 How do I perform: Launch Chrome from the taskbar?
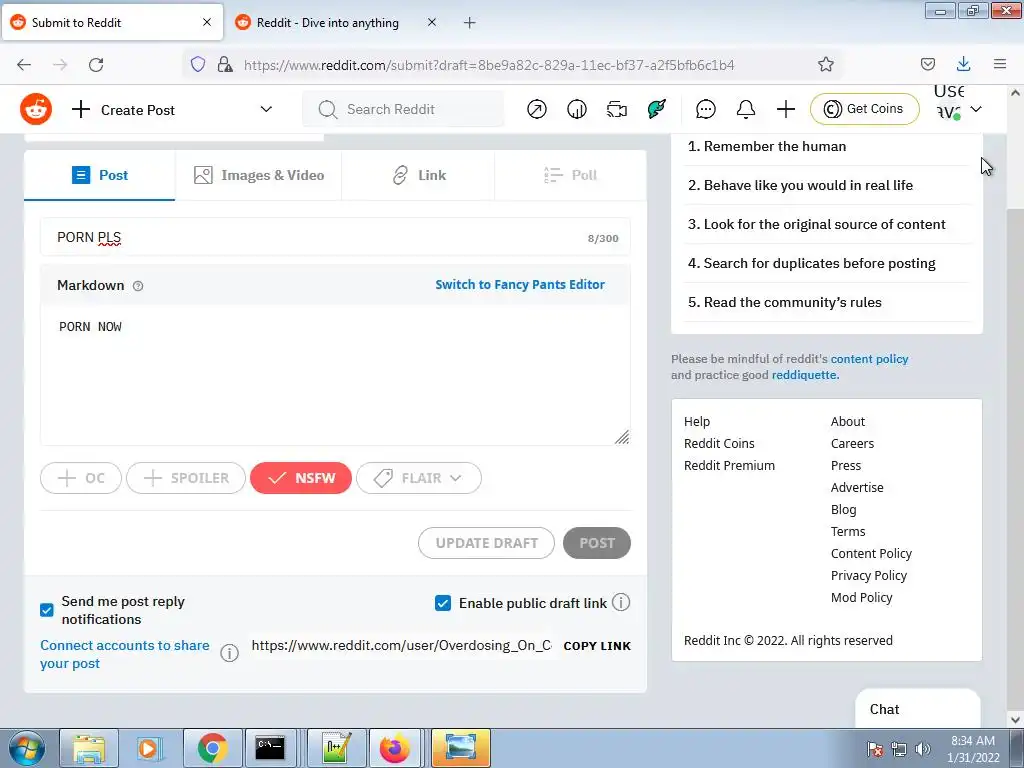click(213, 748)
